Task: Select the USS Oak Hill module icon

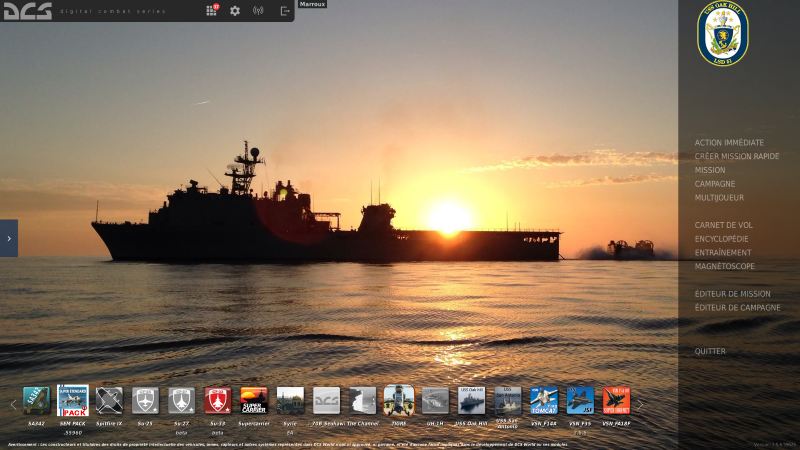Action: coord(471,401)
